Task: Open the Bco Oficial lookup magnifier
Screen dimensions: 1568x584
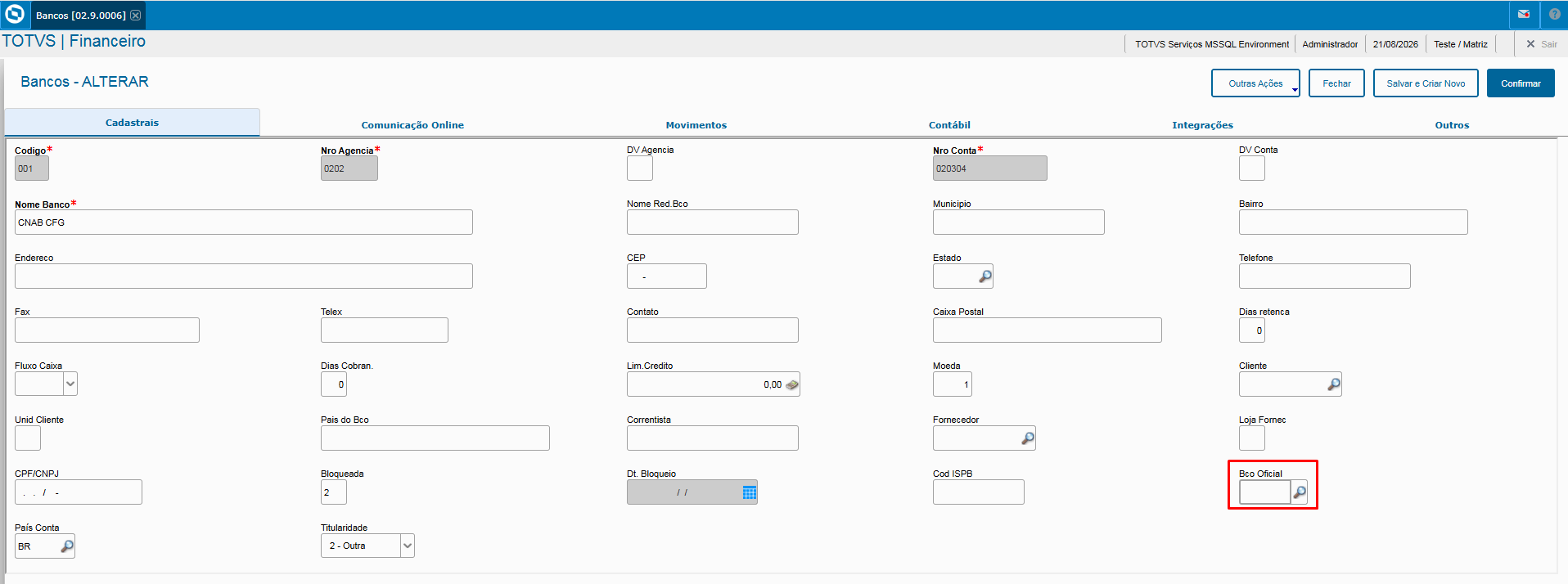Action: (1300, 492)
